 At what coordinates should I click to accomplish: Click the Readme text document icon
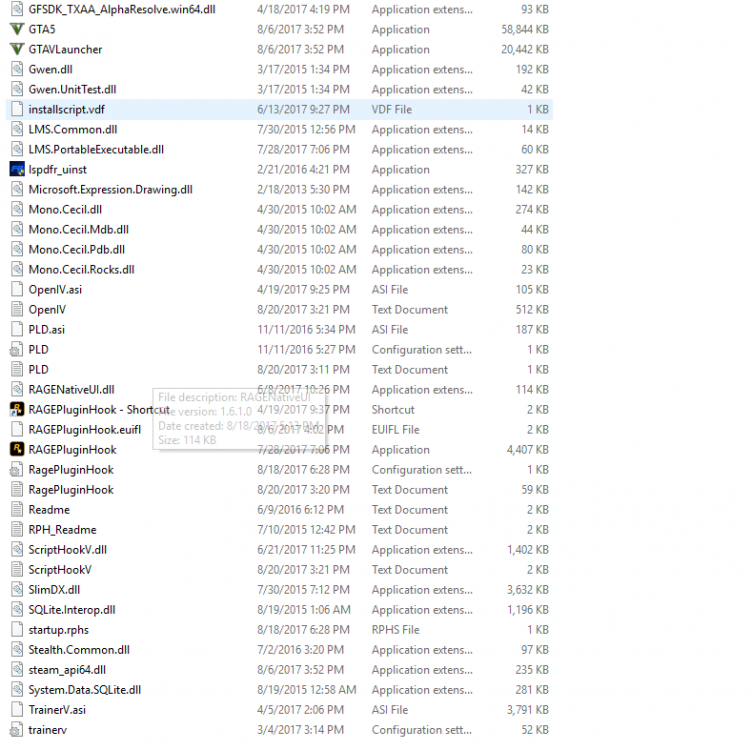point(17,509)
